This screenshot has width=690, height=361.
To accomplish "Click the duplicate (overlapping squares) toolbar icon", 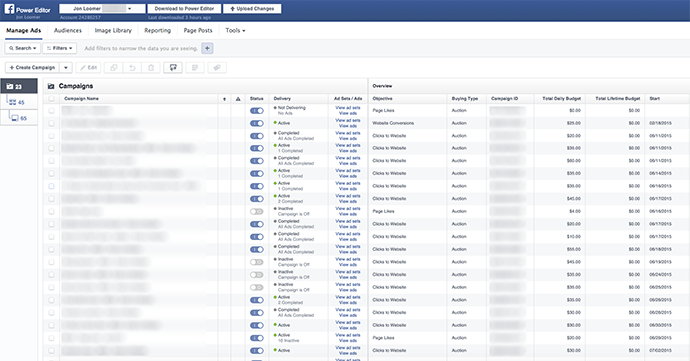I will [x=114, y=67].
